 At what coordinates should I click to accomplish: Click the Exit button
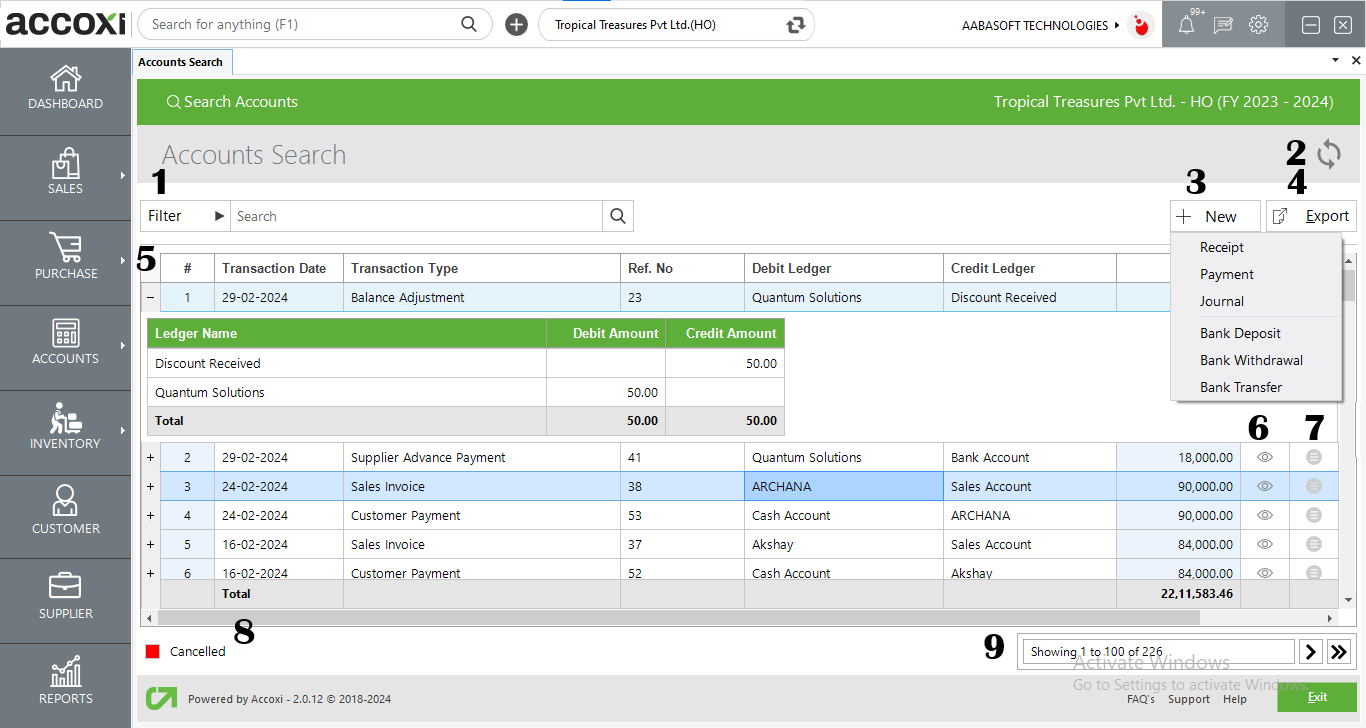point(1317,697)
